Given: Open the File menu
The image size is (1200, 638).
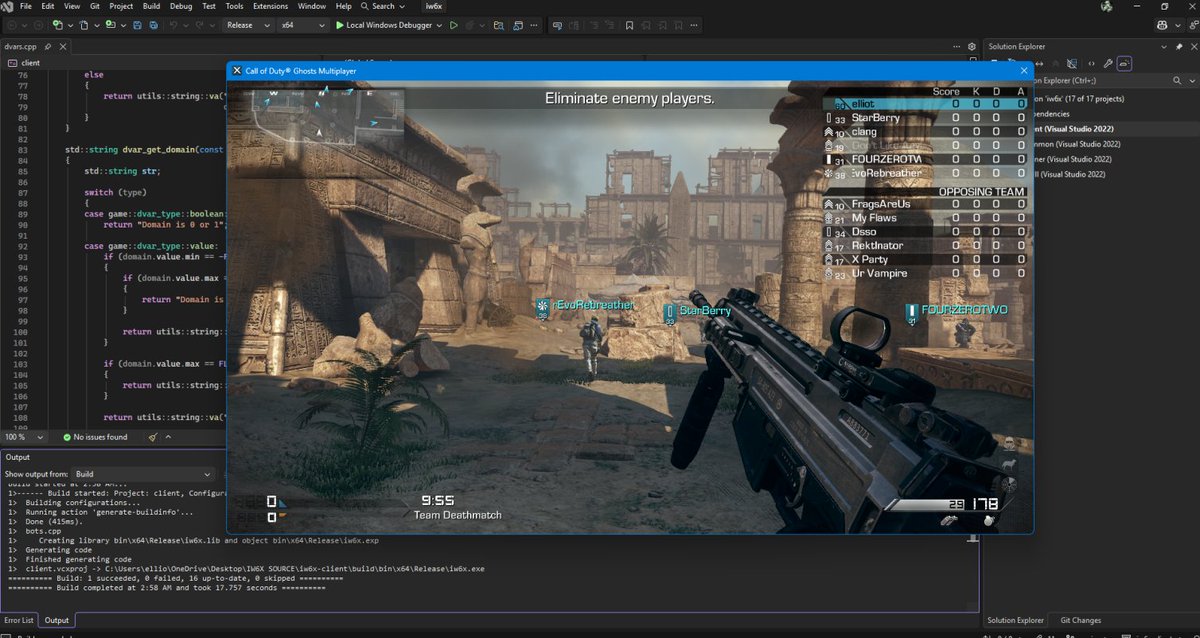Looking at the screenshot, I should 25,6.
